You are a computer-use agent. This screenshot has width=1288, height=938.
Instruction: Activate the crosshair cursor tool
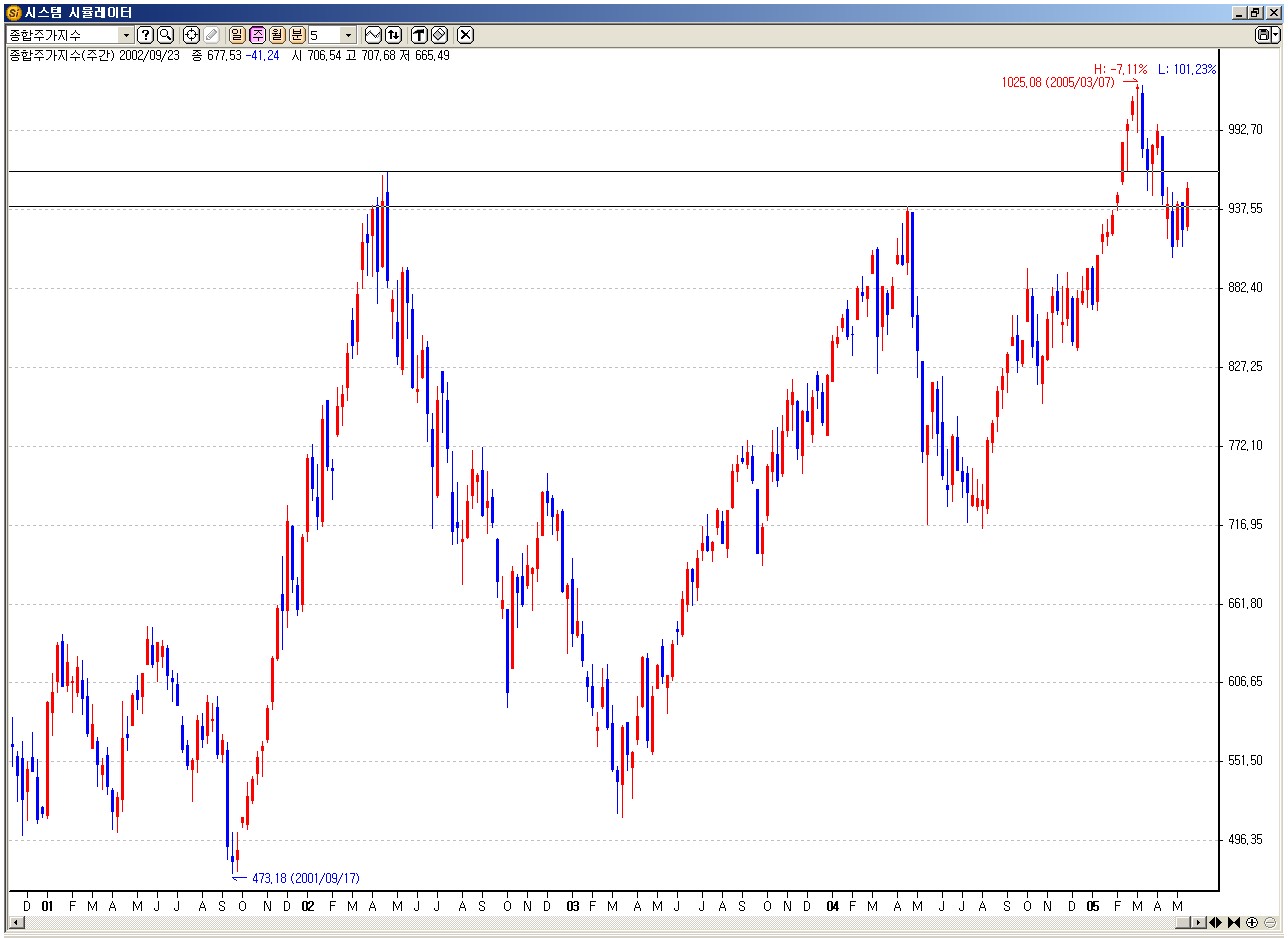pos(191,35)
